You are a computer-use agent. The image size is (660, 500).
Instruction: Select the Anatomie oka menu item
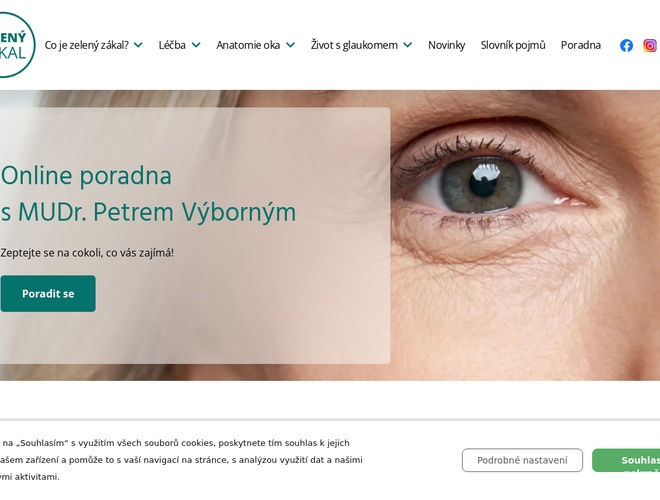pos(248,45)
